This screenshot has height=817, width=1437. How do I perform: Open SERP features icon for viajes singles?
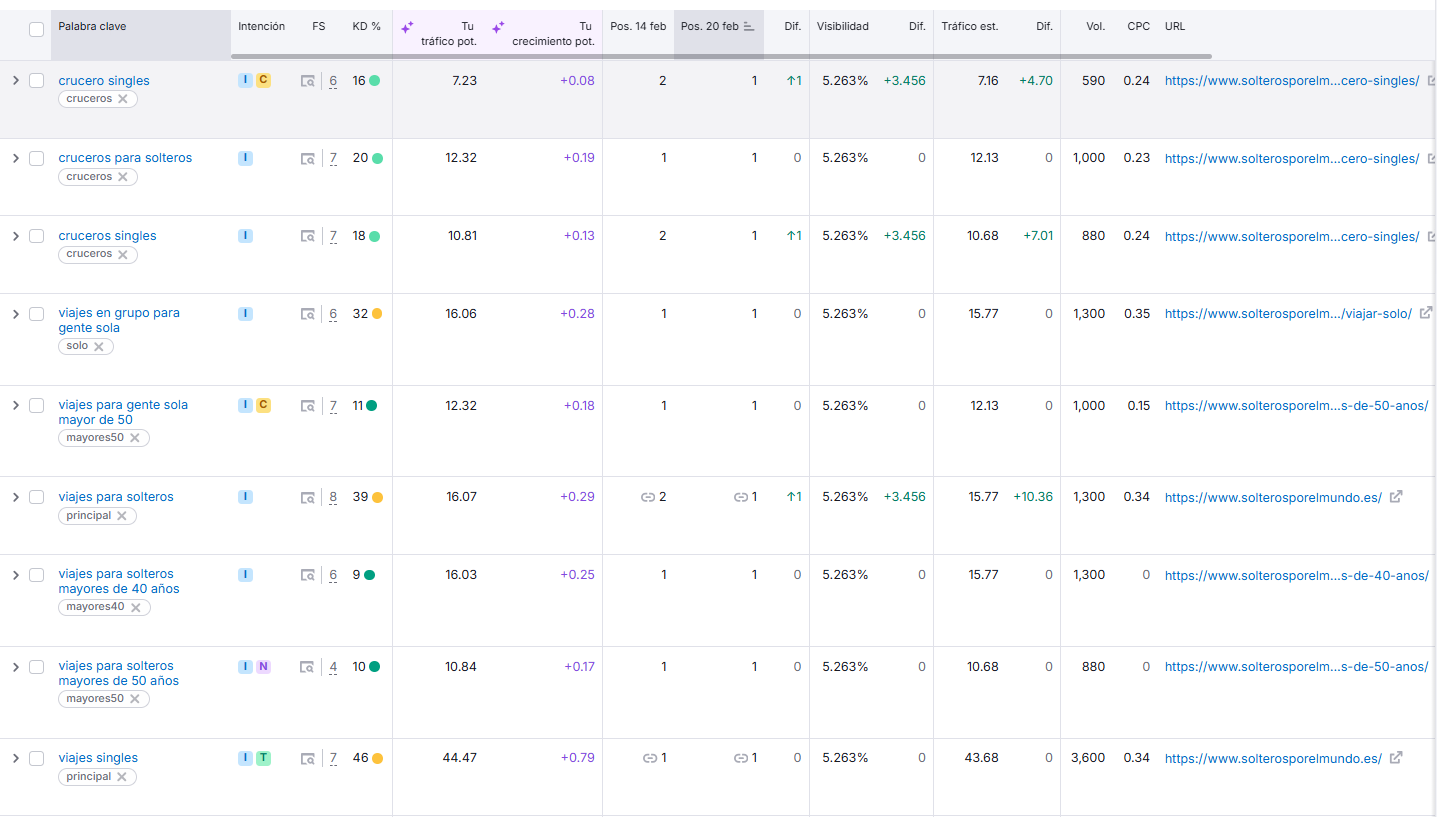[308, 759]
